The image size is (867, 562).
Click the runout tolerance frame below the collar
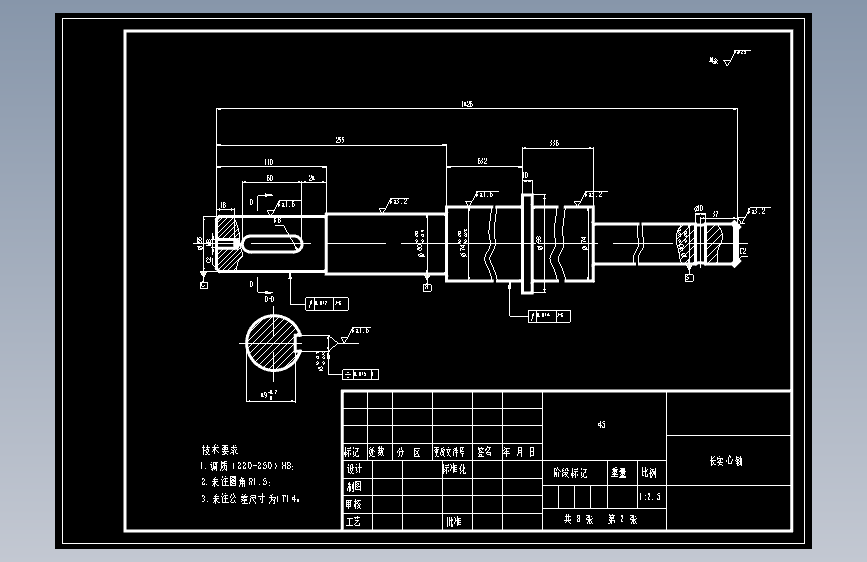pos(549,316)
